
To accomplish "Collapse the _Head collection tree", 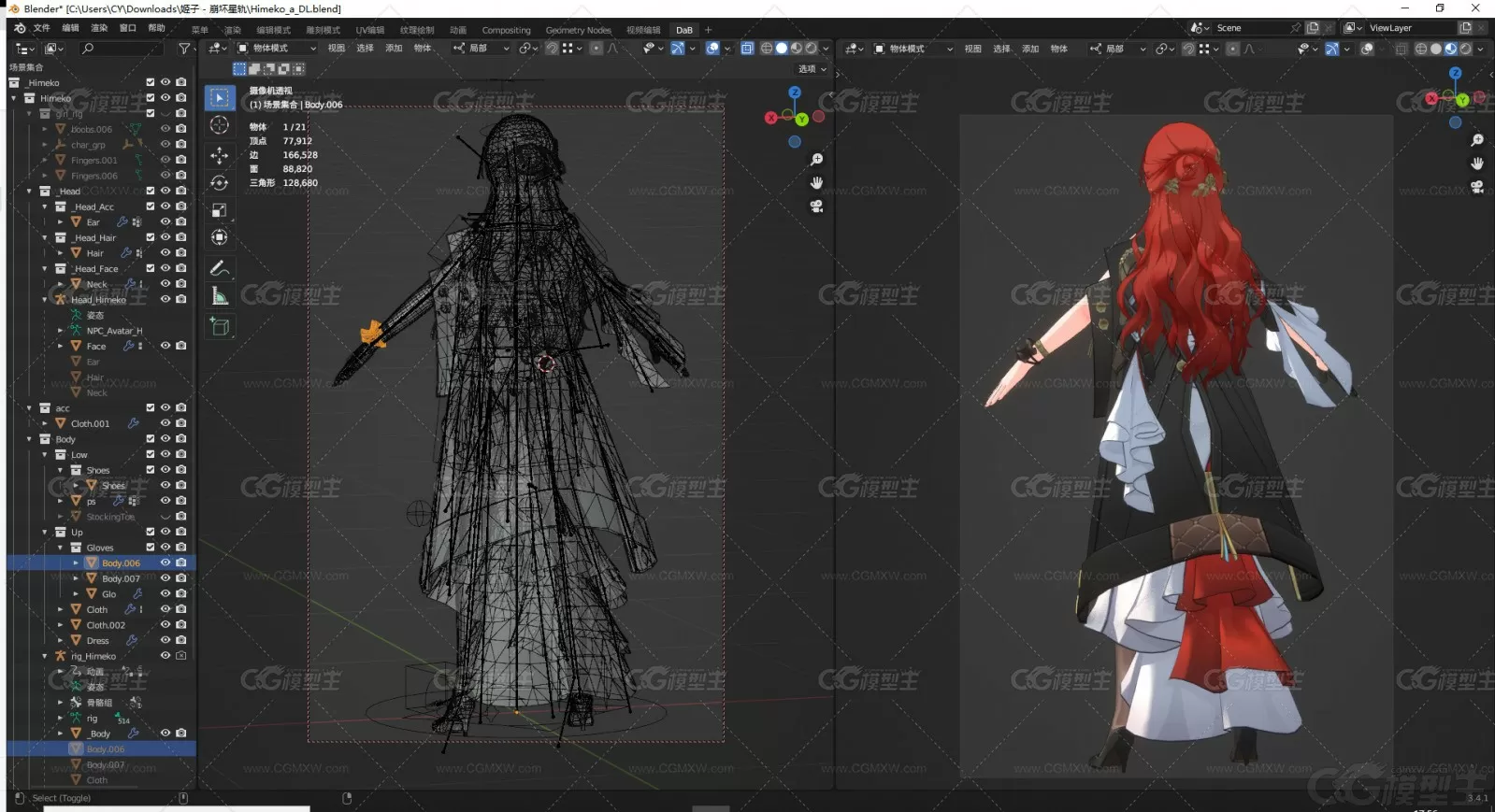I will click(x=29, y=192).
